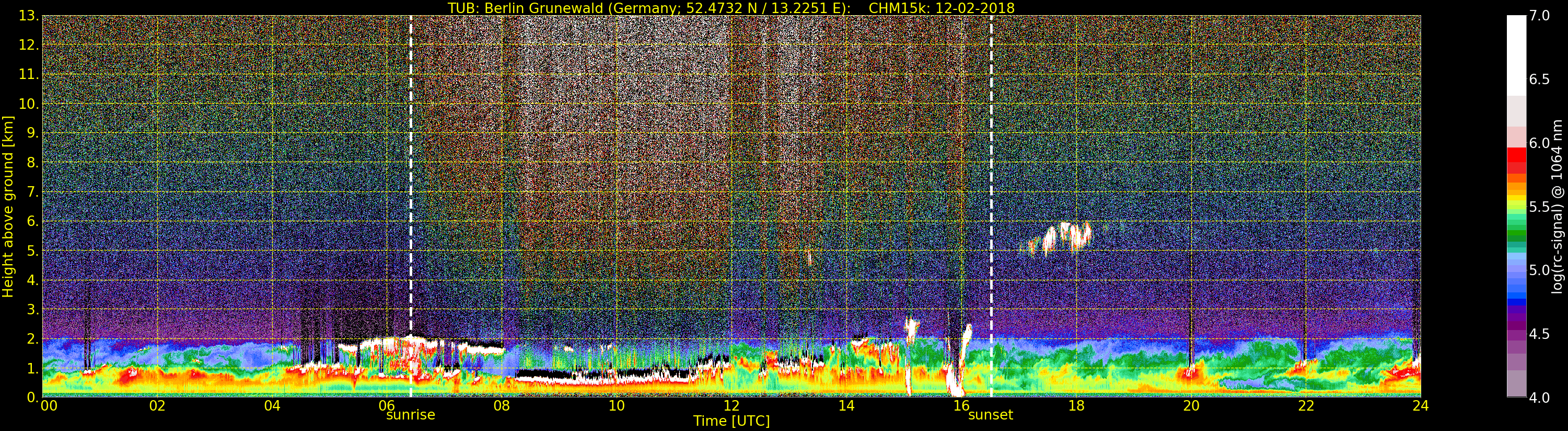Click the time axis tick '12'
Viewport: 1568px width, 431px height.
(x=731, y=405)
